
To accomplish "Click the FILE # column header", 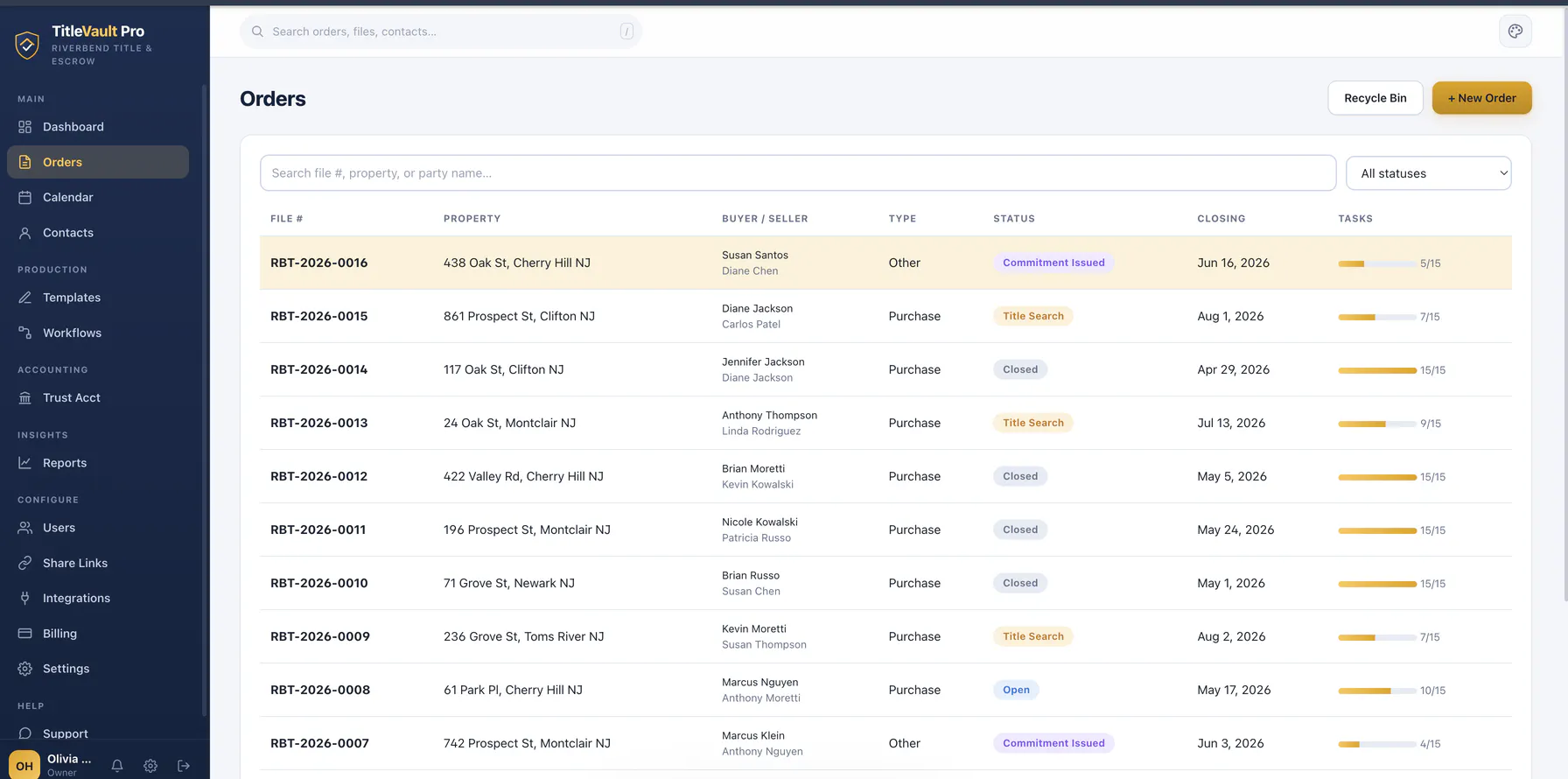I will (286, 219).
